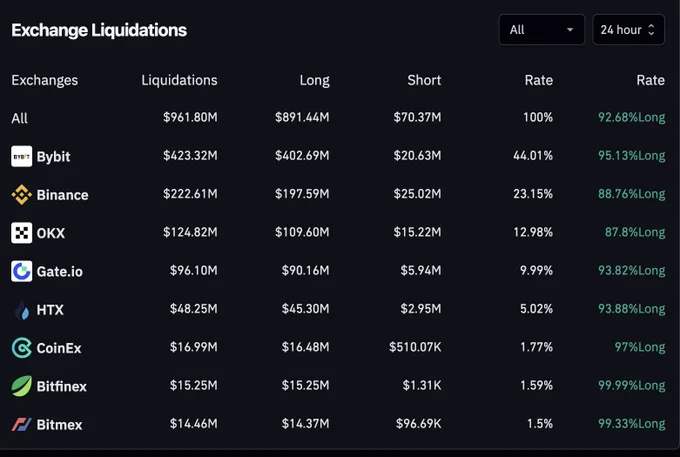Image resolution: width=680 pixels, height=457 pixels.
Task: Click the CoinEx logo icon
Action: pos(21,348)
